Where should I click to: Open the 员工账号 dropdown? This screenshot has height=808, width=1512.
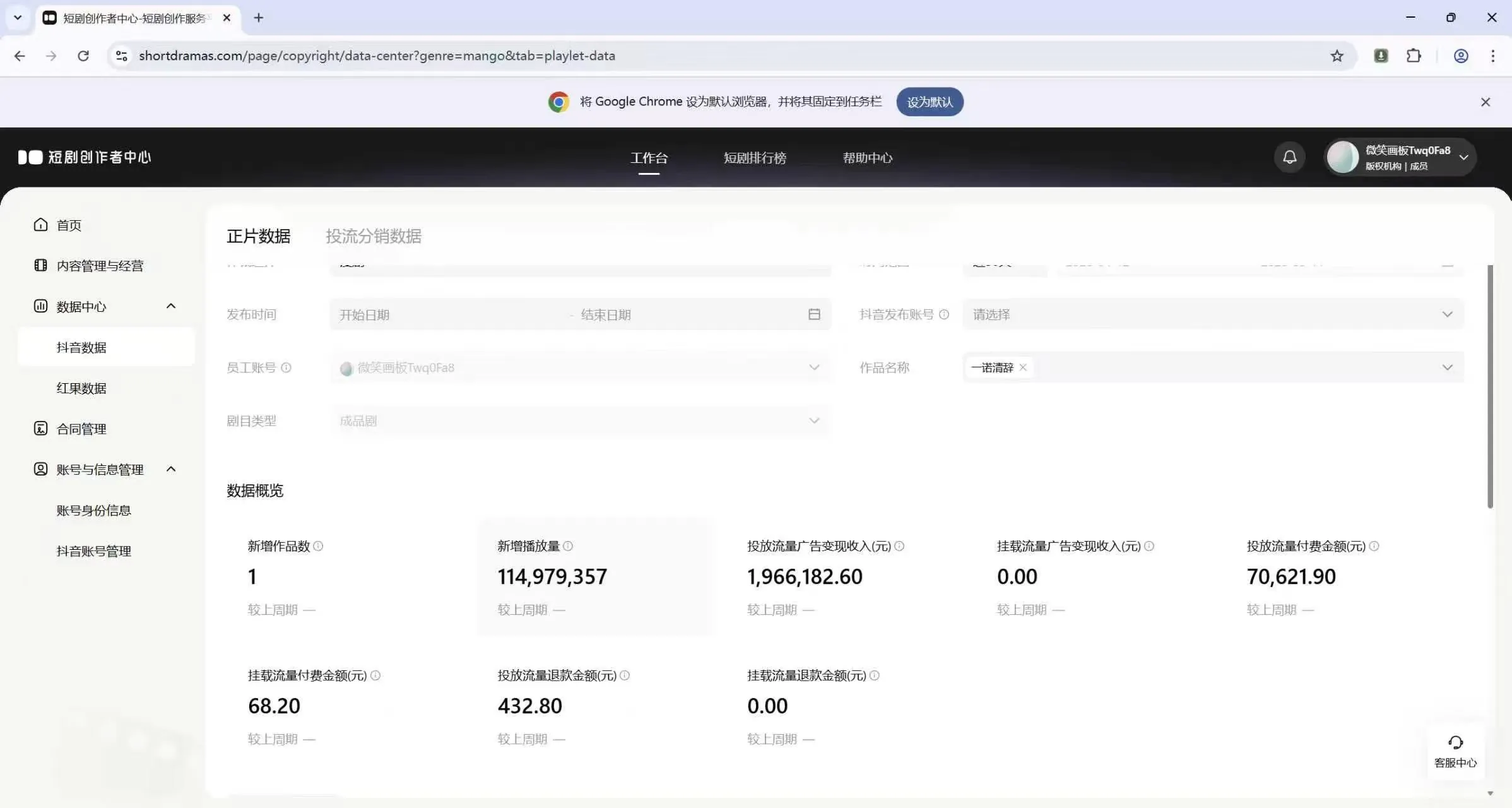pos(580,367)
